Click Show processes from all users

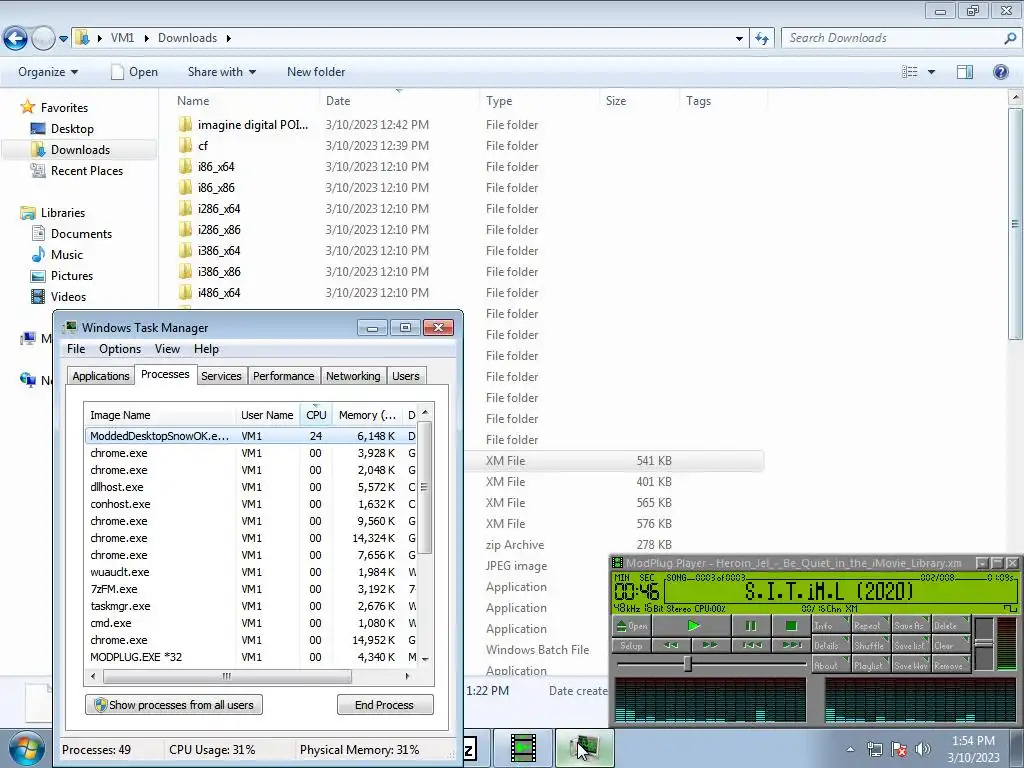pos(174,705)
